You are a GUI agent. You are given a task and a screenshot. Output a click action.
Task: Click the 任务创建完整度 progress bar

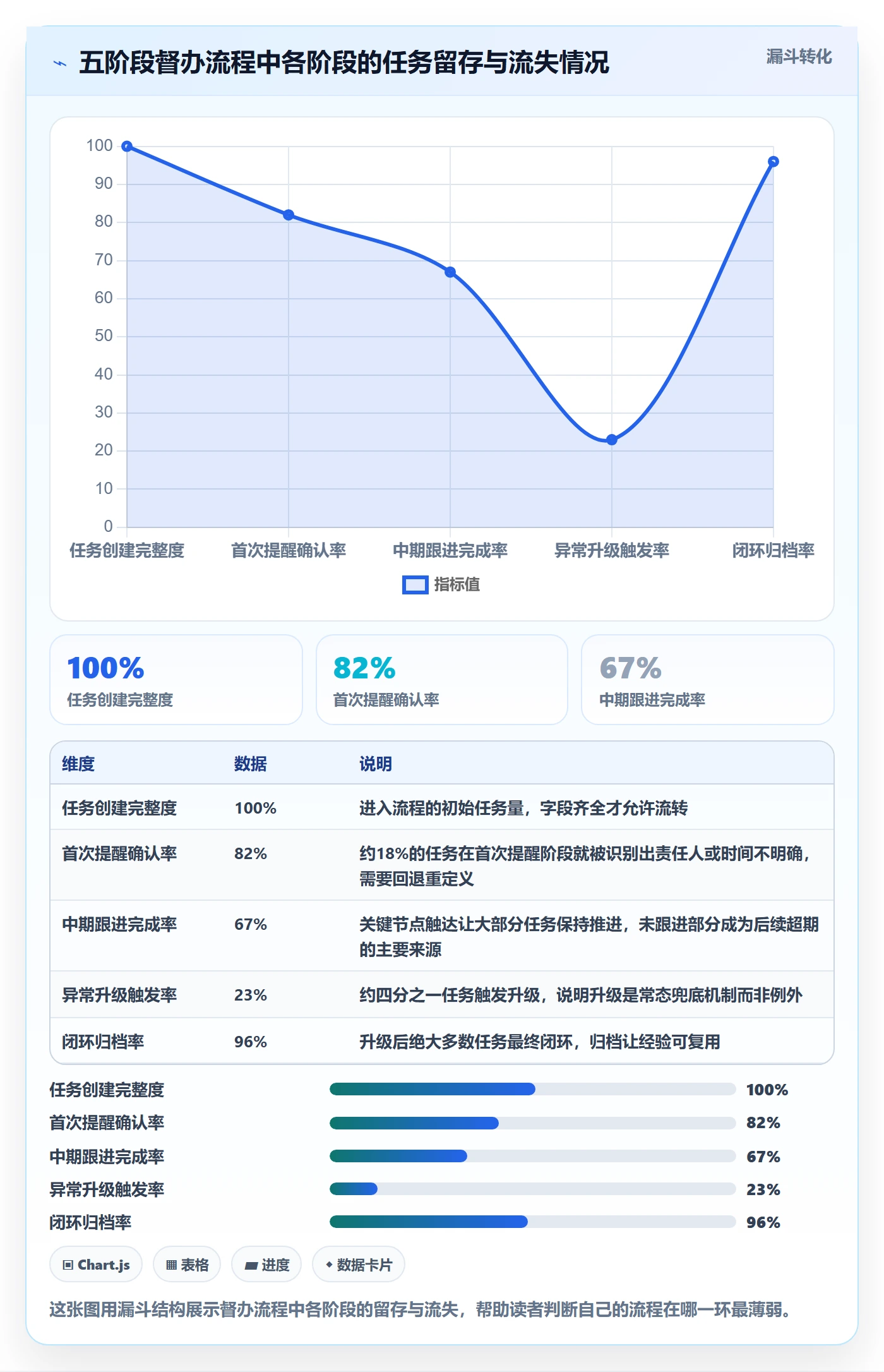click(532, 1089)
